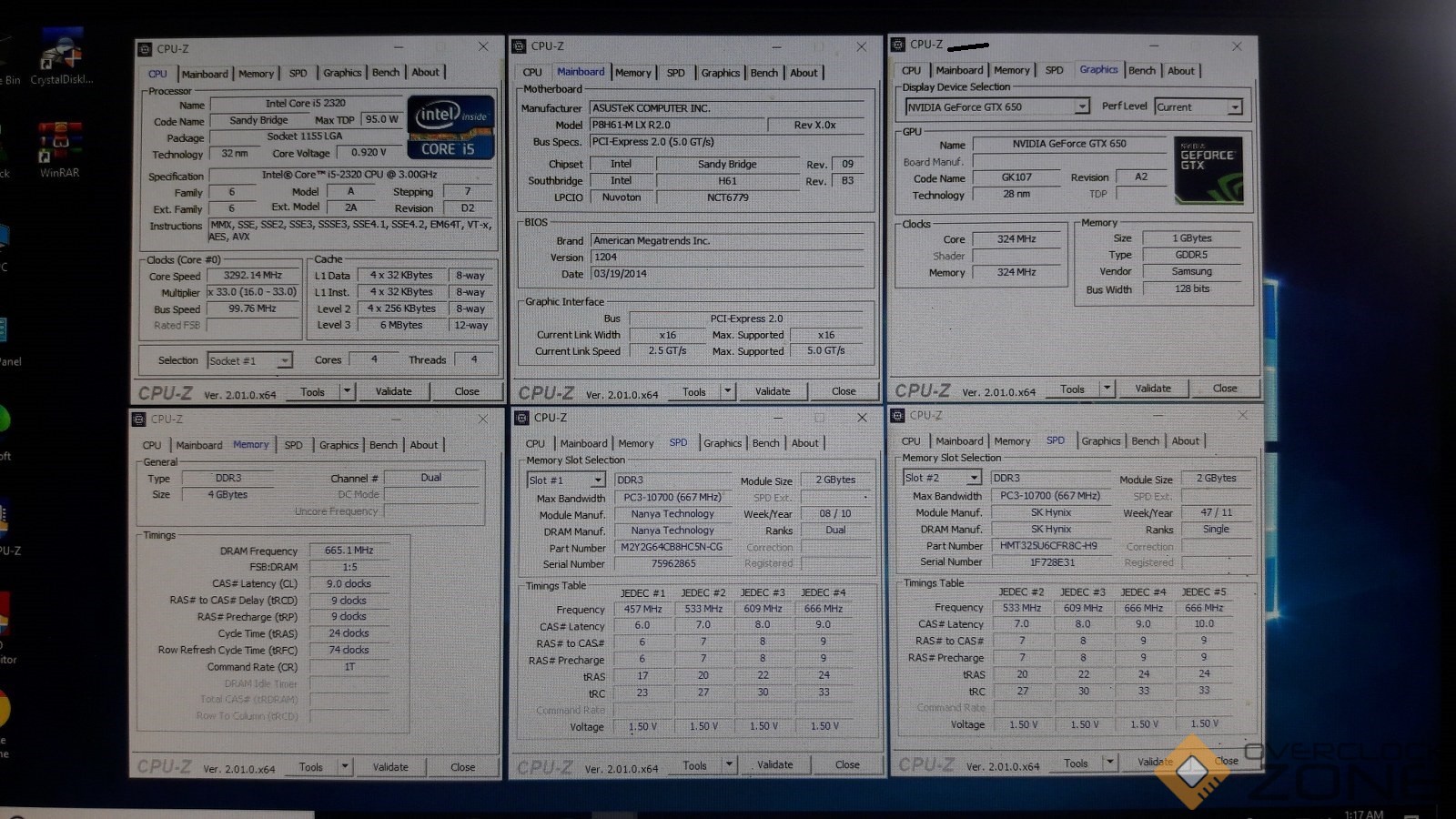The height and width of the screenshot is (819, 1456).
Task: Click CPU-Z title icon in Memory window
Action: pyautogui.click(x=139, y=420)
